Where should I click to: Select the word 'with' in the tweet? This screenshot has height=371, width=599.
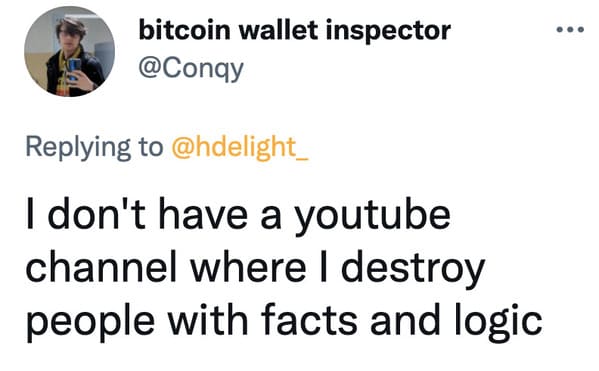coord(208,319)
